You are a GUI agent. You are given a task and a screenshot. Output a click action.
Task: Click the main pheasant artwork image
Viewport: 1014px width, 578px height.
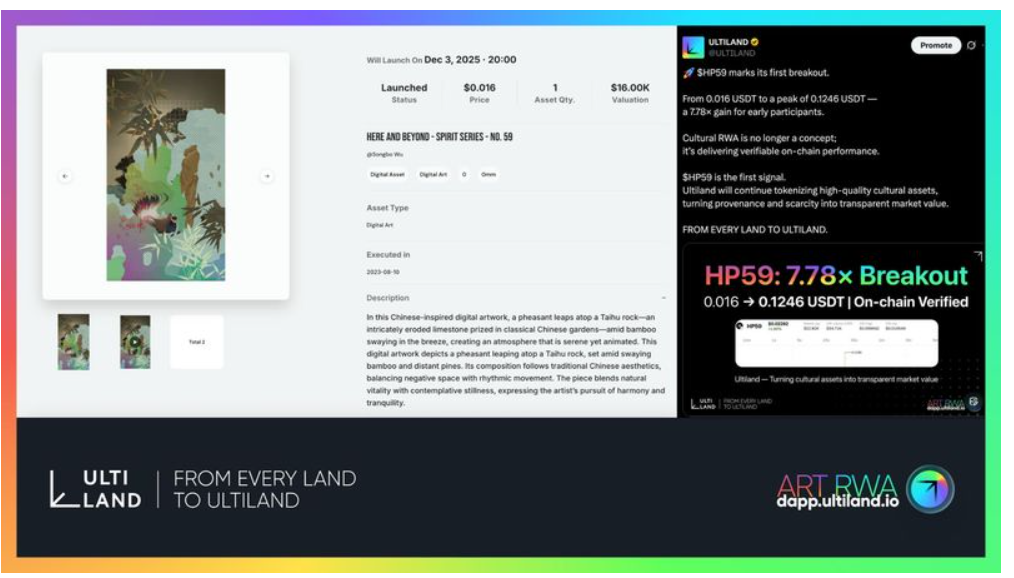click(x=166, y=175)
